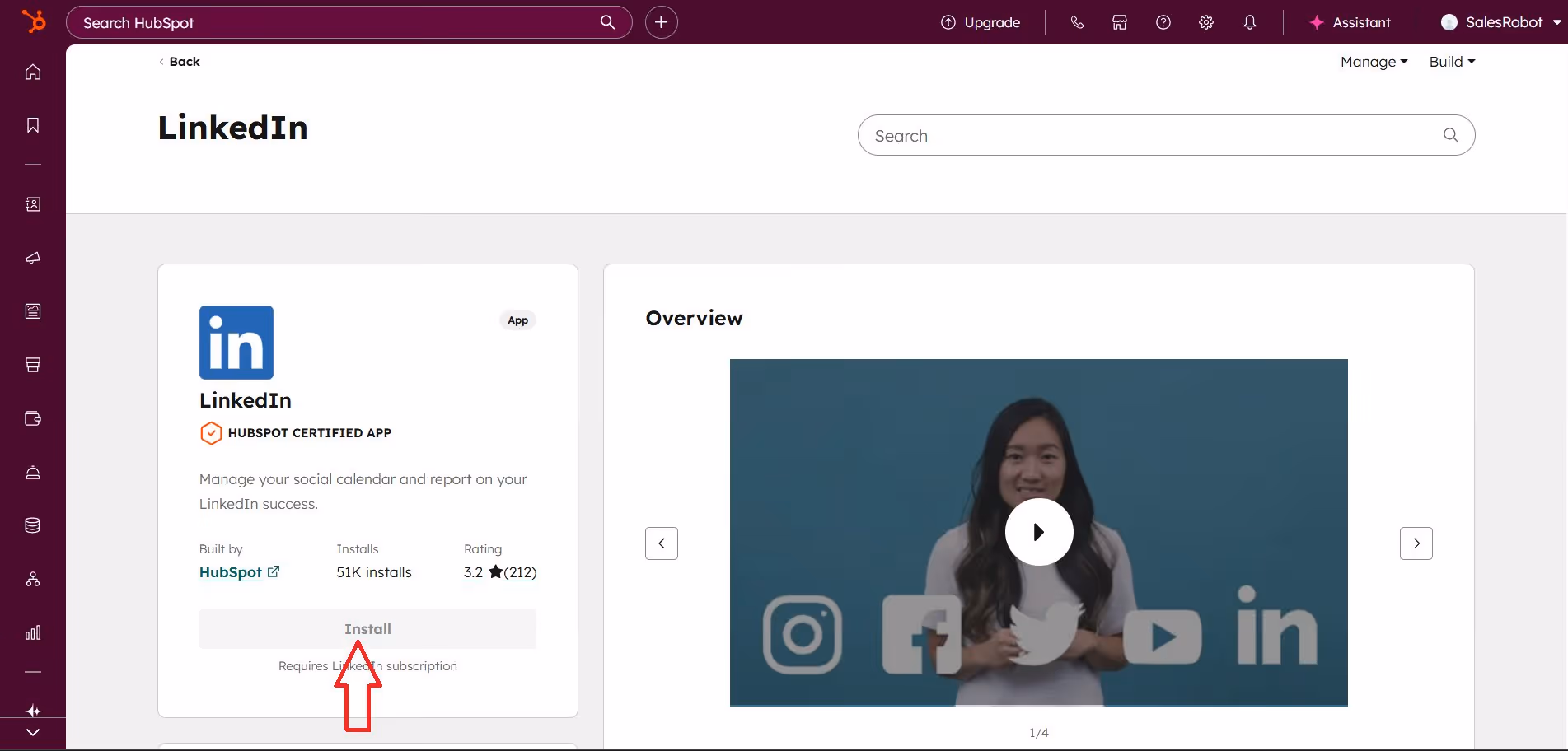Show the next overview slide
Image resolution: width=1568 pixels, height=751 pixels.
(1416, 543)
